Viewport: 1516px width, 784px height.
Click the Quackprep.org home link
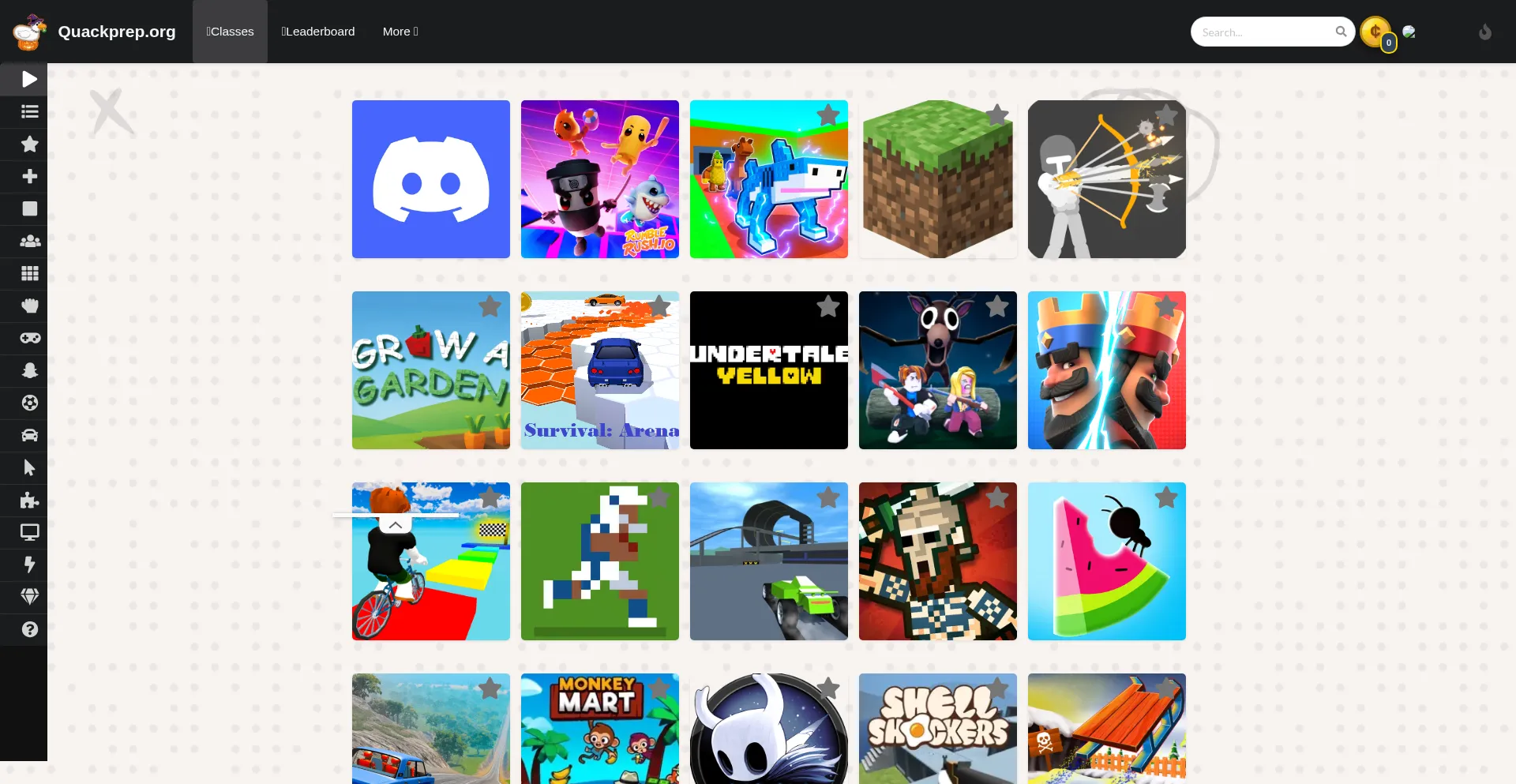116,32
